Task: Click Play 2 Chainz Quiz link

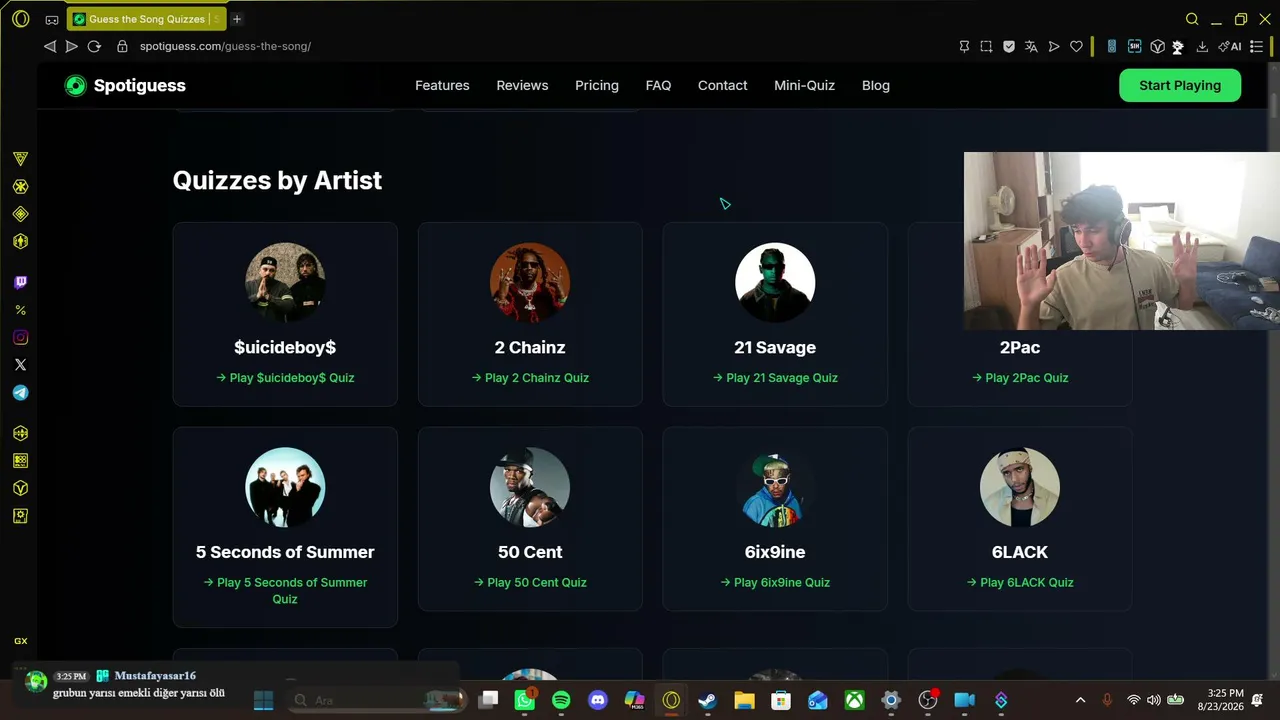Action: click(530, 378)
